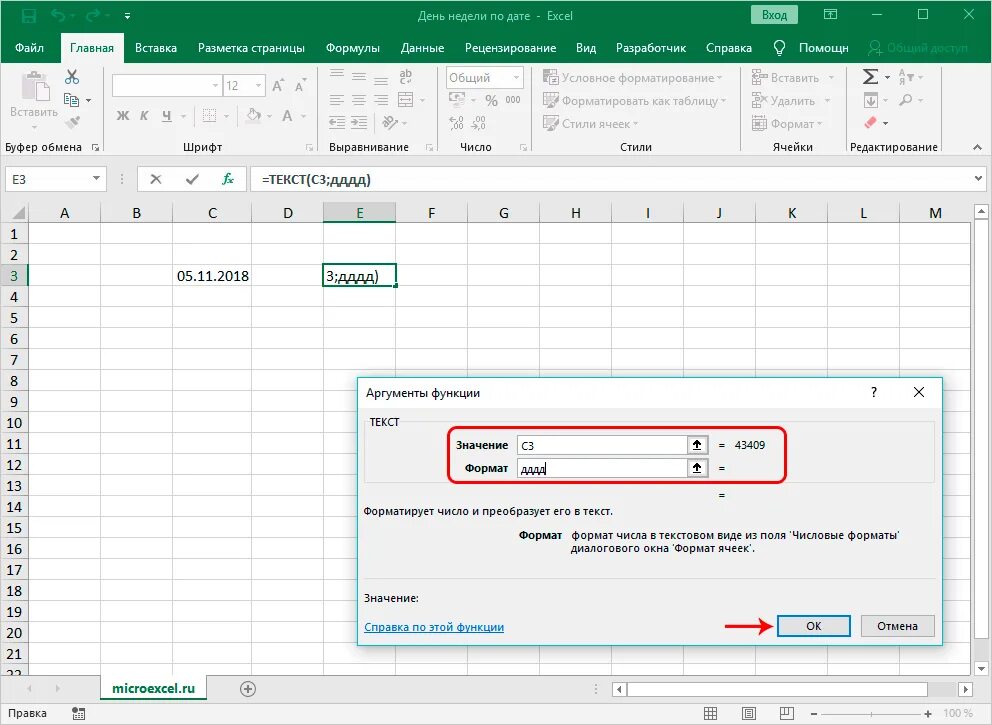Click the Increase font size icon

pyautogui.click(x=278, y=85)
